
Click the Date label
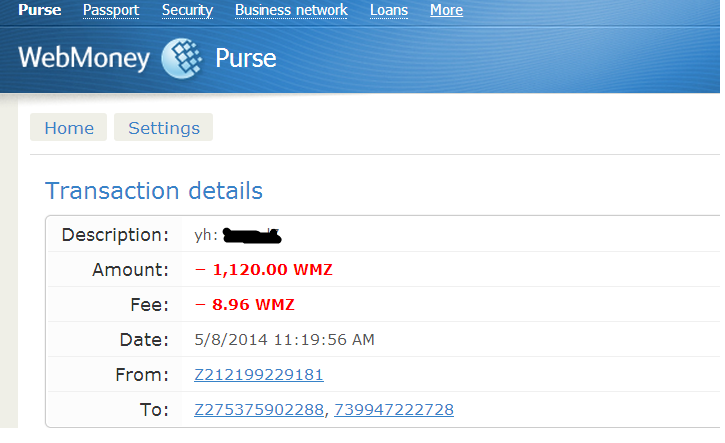click(x=144, y=340)
